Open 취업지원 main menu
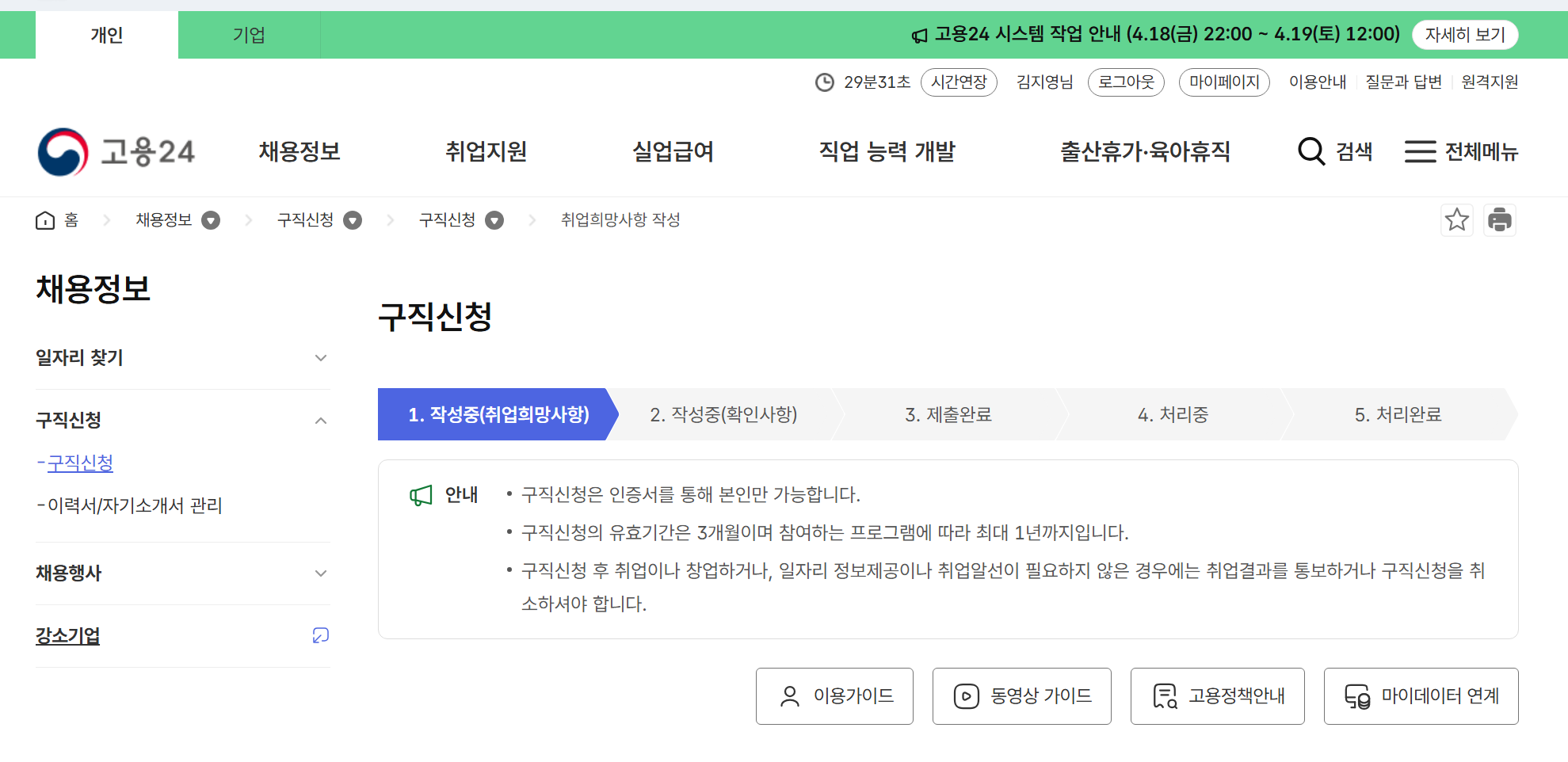 click(x=486, y=151)
